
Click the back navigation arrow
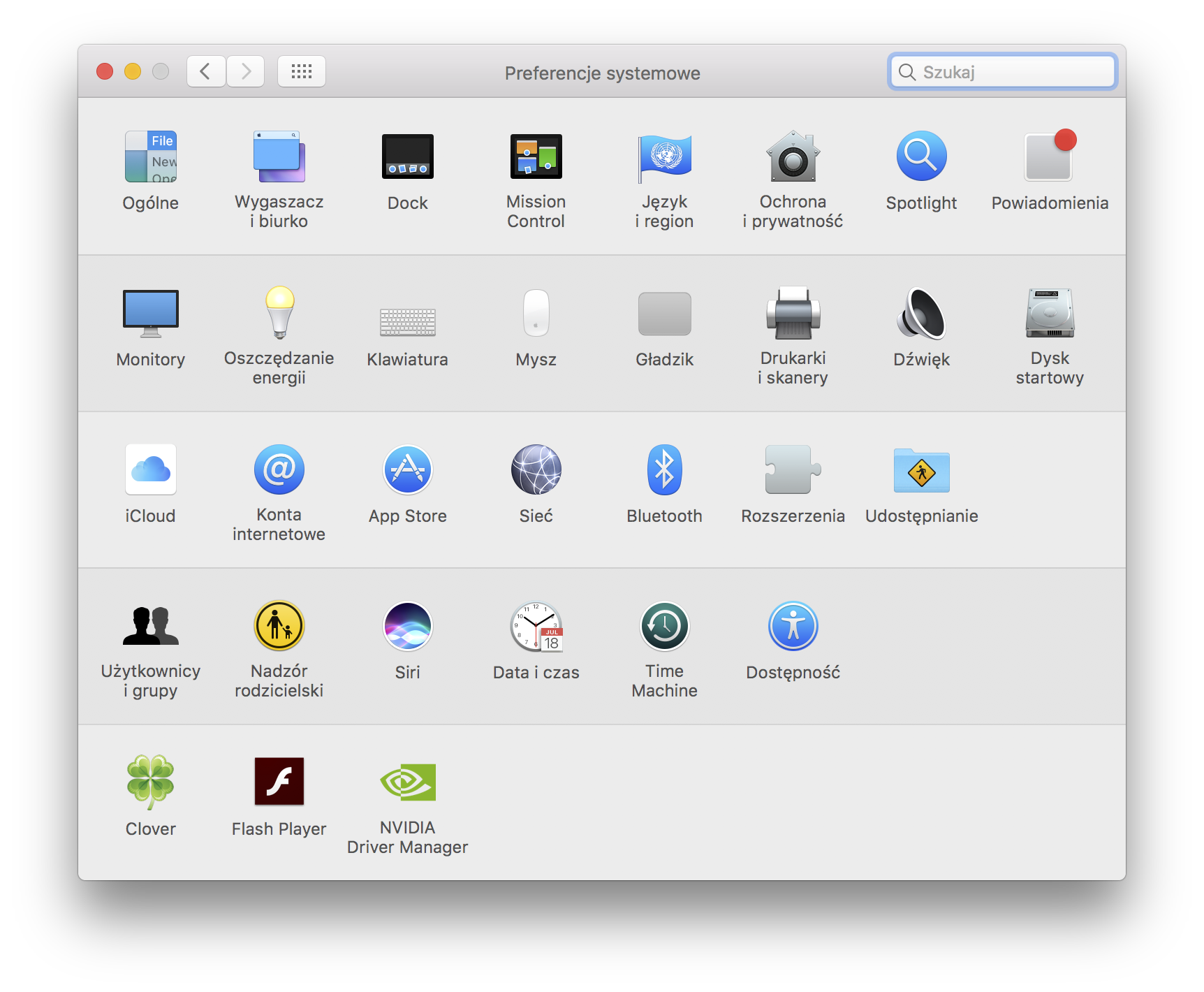click(x=205, y=71)
